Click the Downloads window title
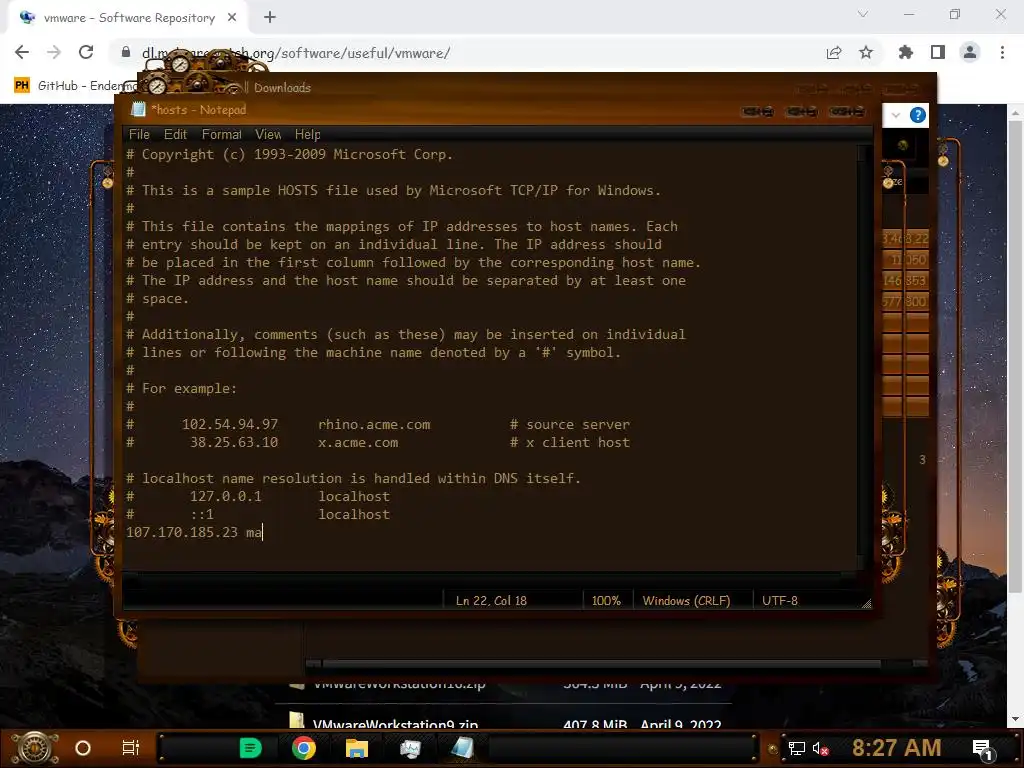Screen dimensions: 1024x768 click(x=282, y=88)
